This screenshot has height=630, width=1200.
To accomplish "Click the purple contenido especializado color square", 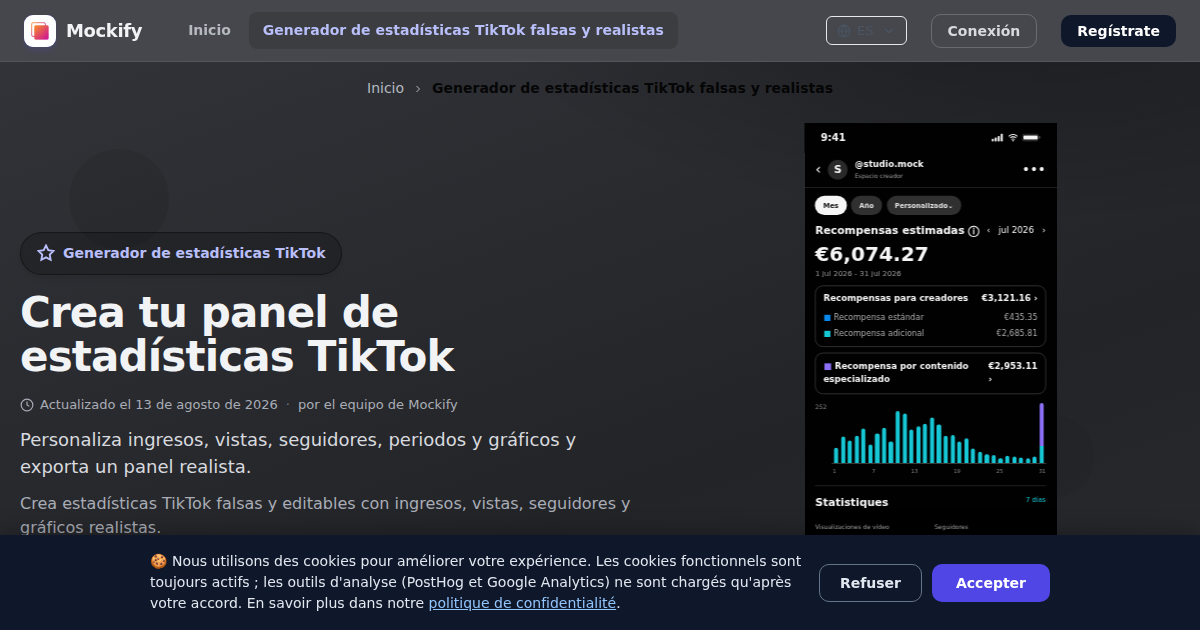I will [827, 366].
